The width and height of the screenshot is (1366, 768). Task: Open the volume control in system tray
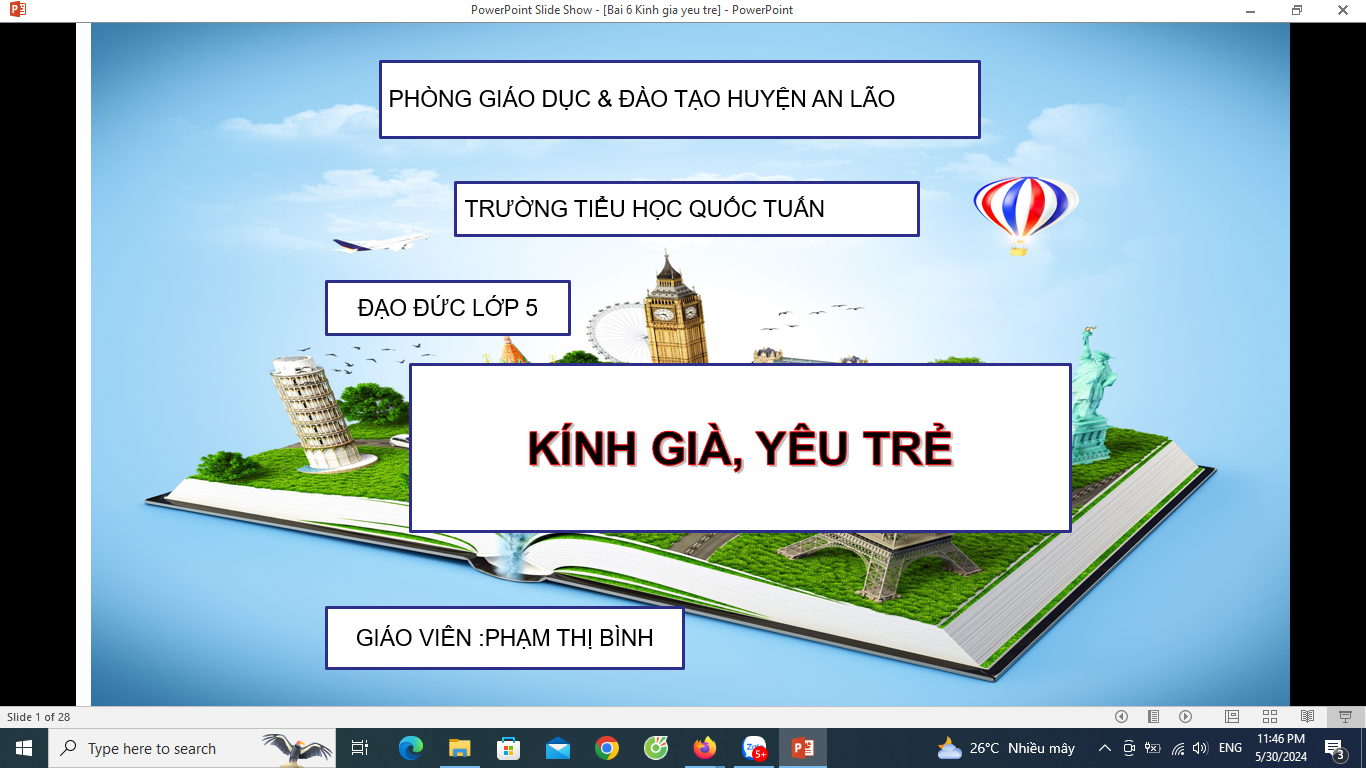[x=1200, y=748]
